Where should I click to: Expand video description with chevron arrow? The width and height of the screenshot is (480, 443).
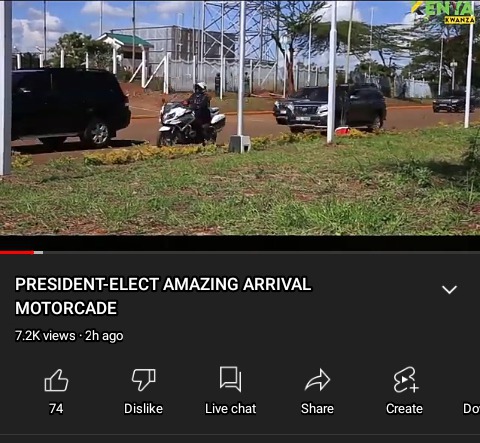(449, 289)
